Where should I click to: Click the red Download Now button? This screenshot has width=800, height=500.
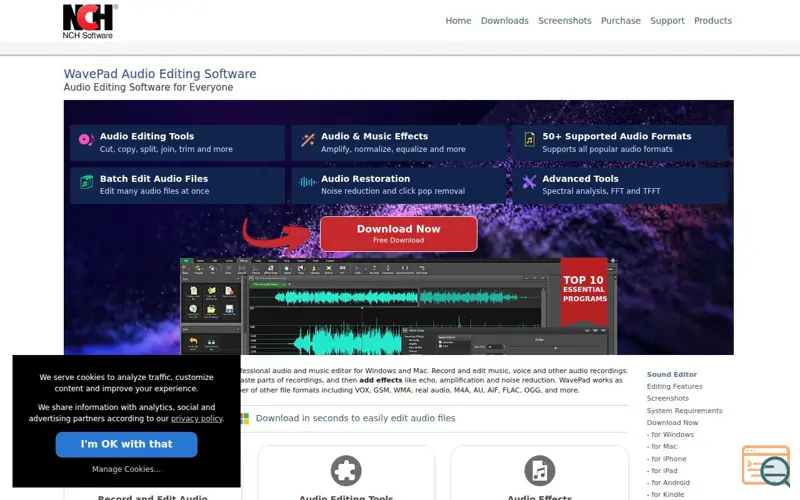coord(398,234)
